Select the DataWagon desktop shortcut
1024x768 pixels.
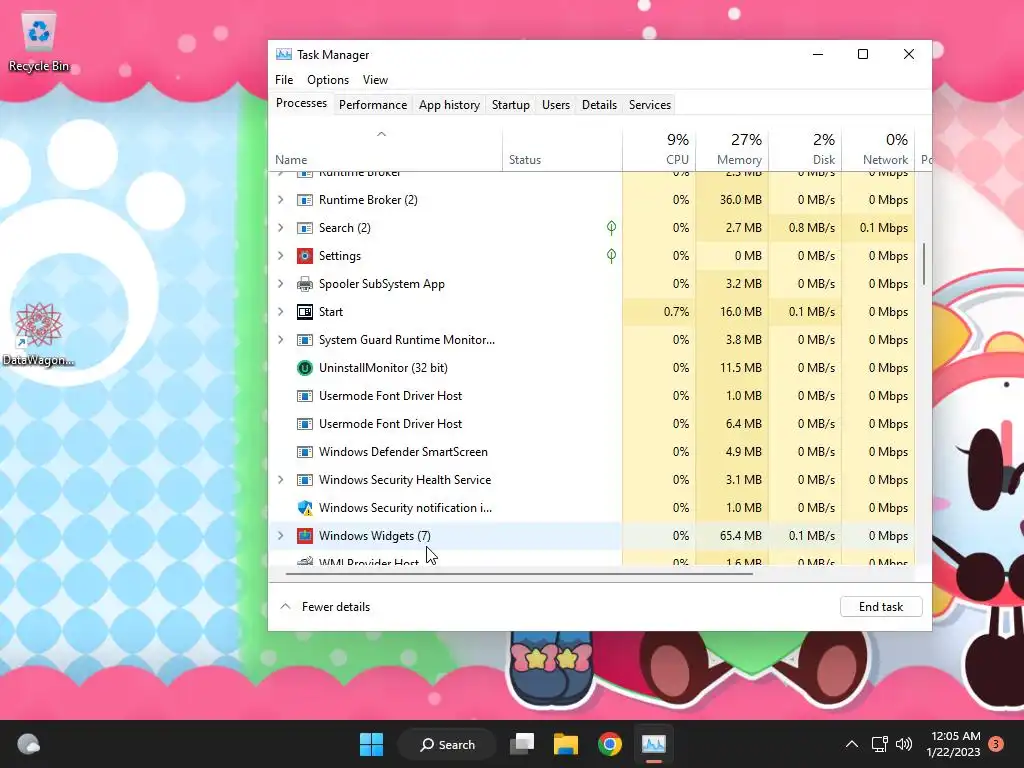[x=39, y=334]
